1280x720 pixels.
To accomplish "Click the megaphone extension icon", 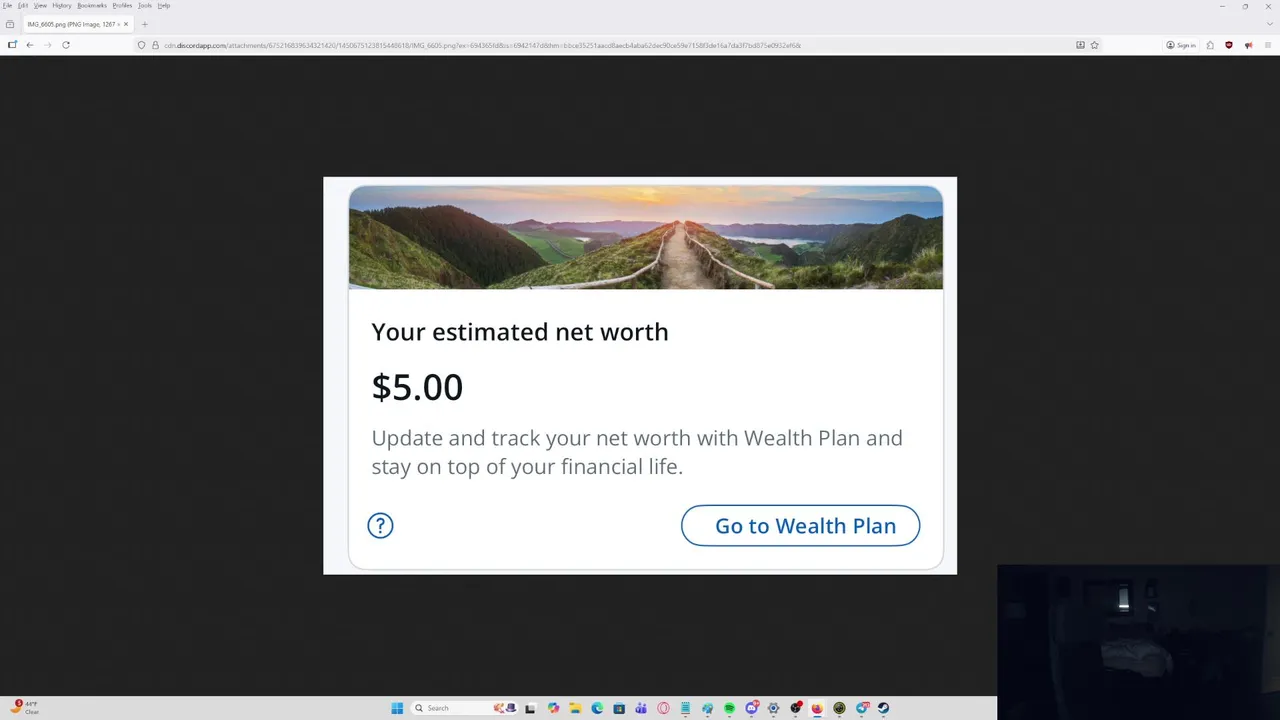I will click(1249, 45).
